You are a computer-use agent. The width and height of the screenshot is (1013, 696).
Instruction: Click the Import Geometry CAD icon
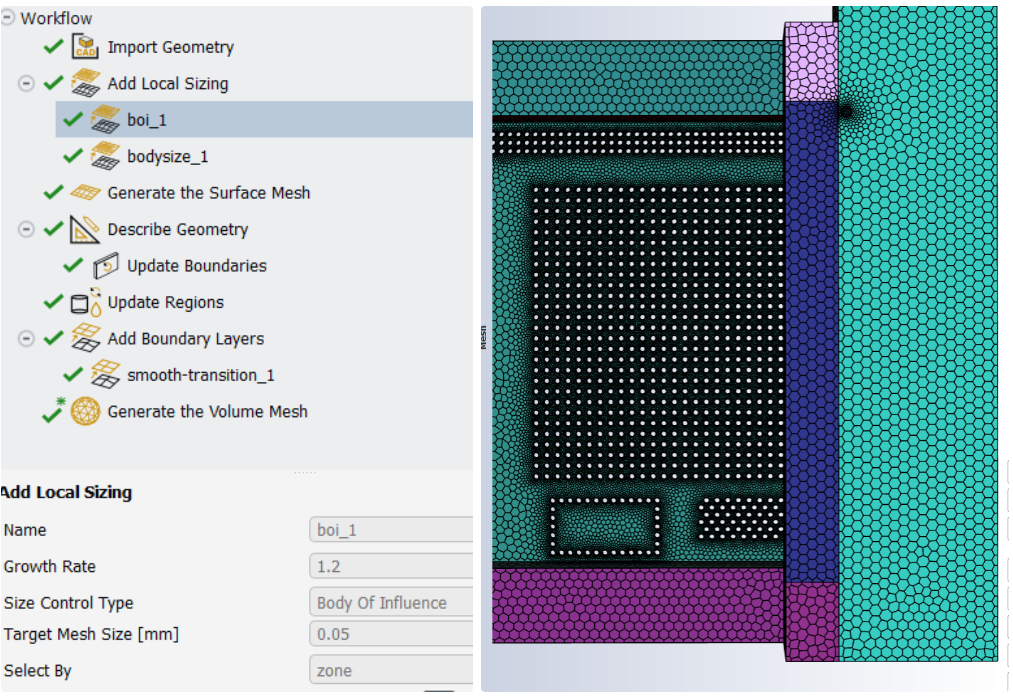click(x=85, y=47)
